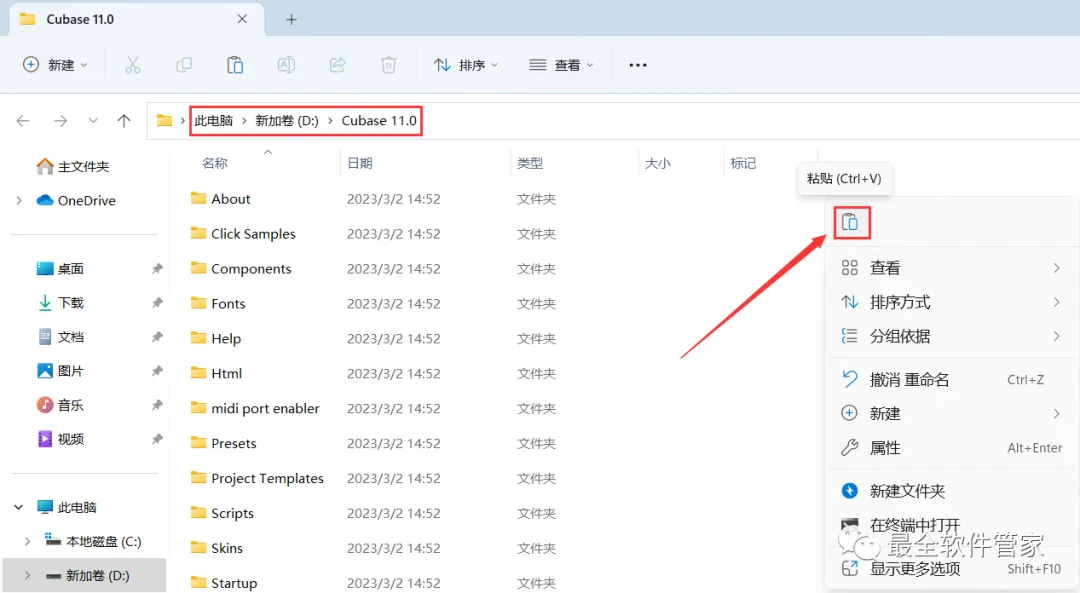Open 视频 in the sidebar
This screenshot has width=1080, height=593.
point(60,439)
